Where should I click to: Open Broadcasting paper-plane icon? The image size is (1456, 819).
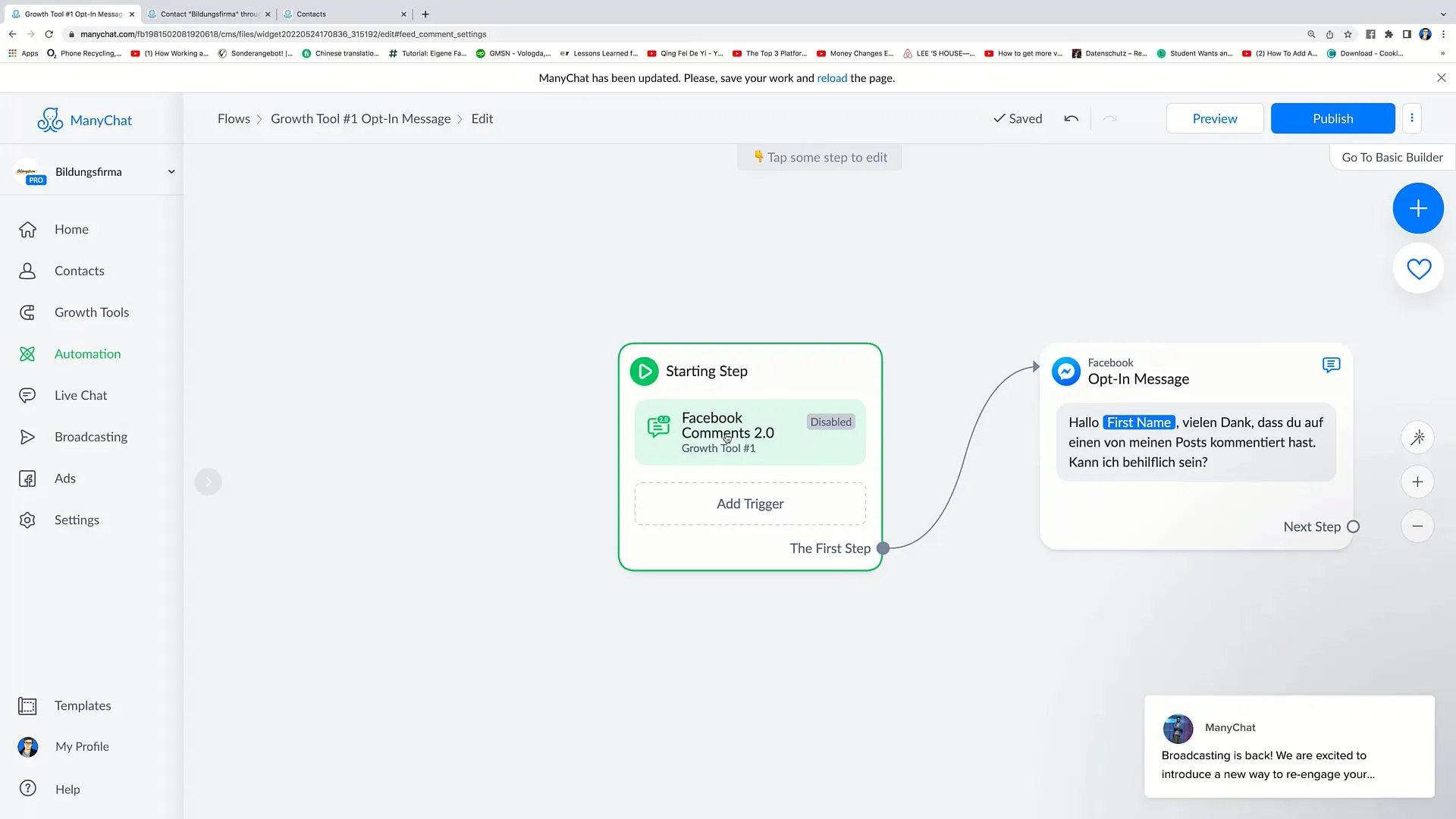click(x=27, y=437)
